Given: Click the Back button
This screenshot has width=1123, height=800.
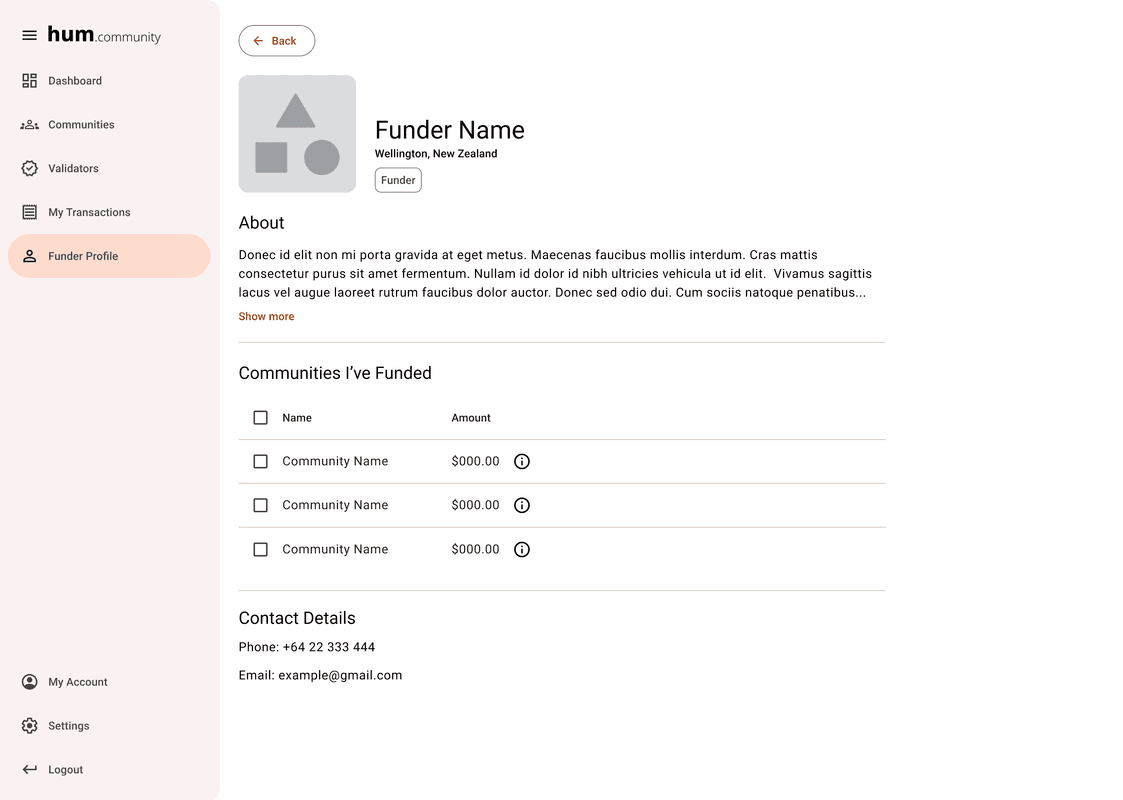Looking at the screenshot, I should 276,41.
